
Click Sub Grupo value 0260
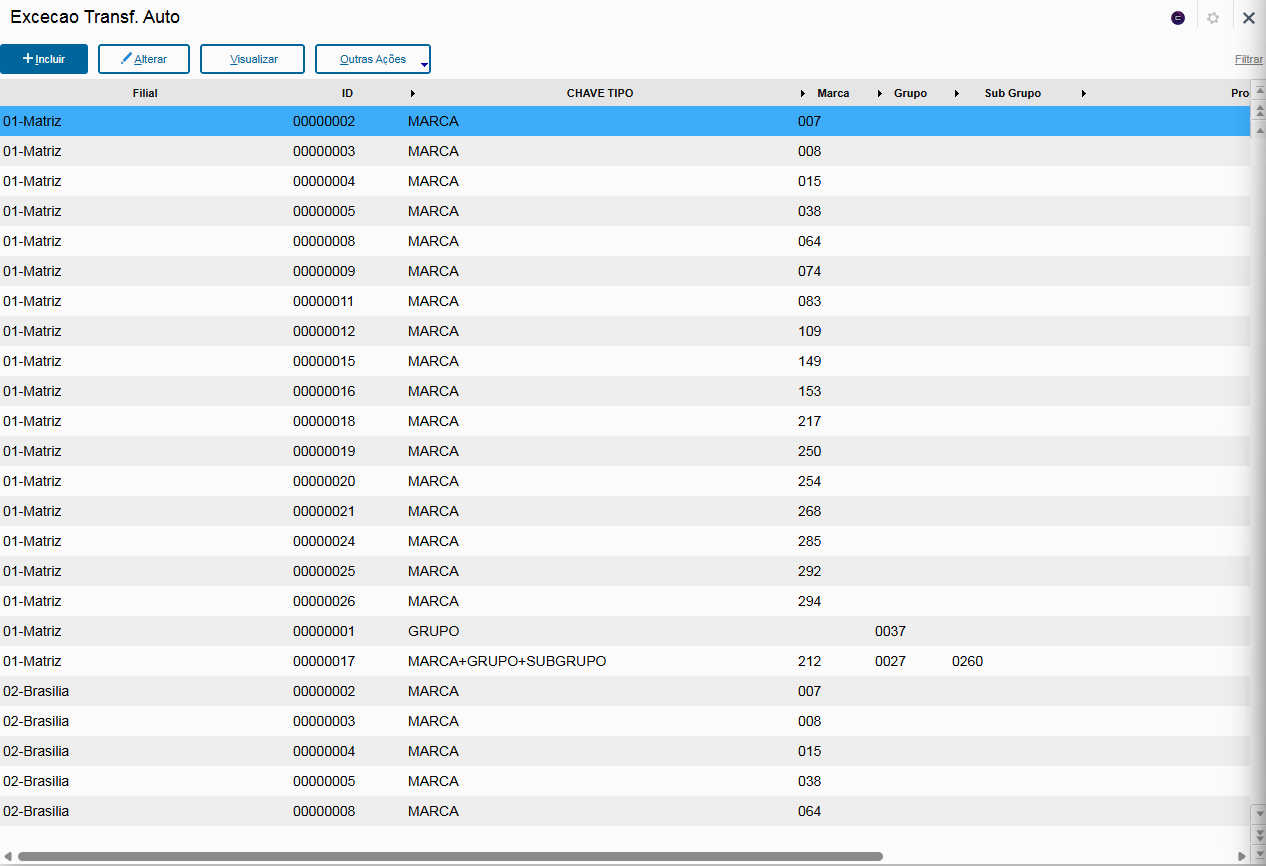point(967,661)
